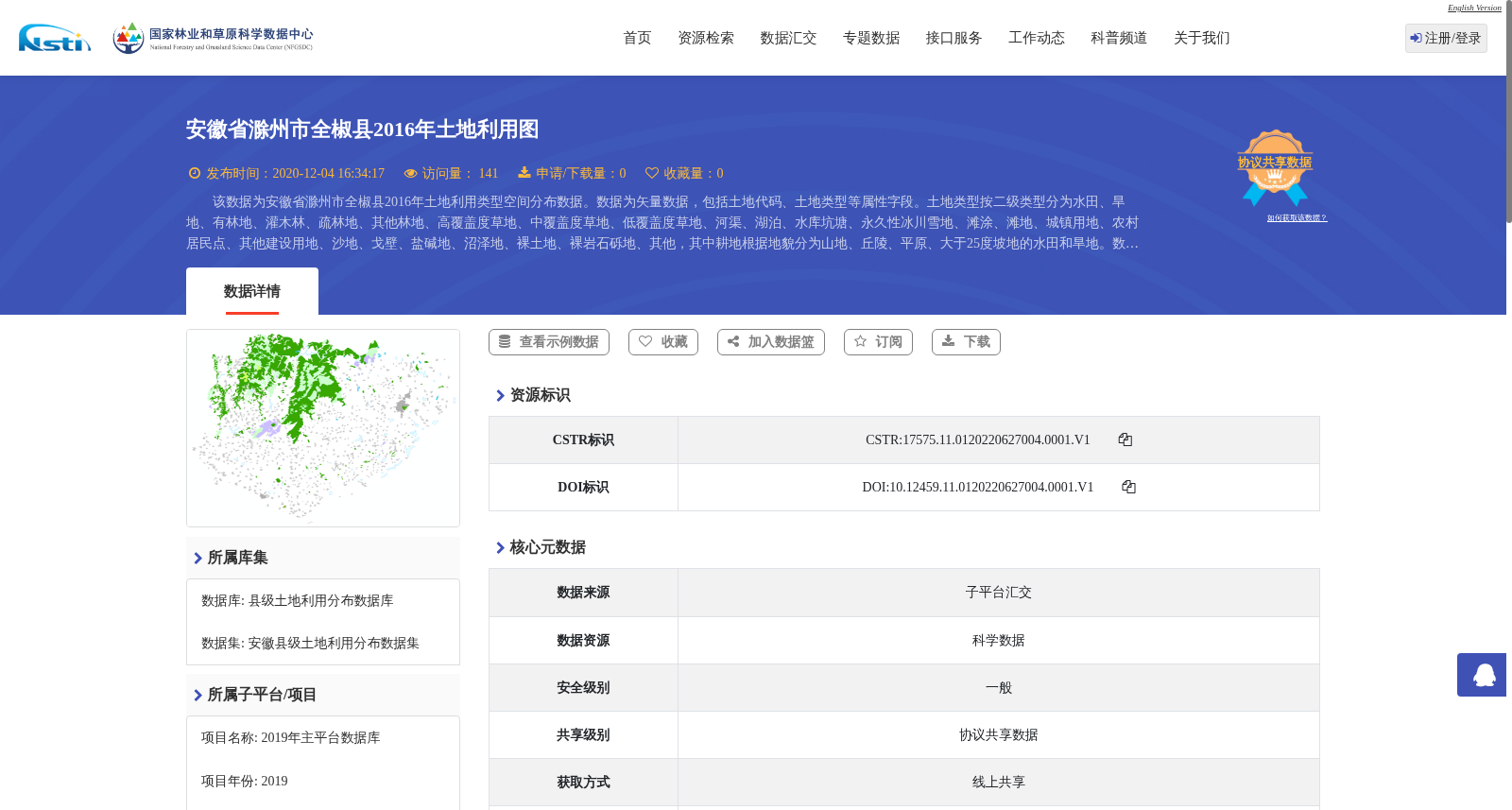Viewport: 1512px width, 810px height.
Task: Open the 如何获取该数据？ link
Action: click(1297, 218)
